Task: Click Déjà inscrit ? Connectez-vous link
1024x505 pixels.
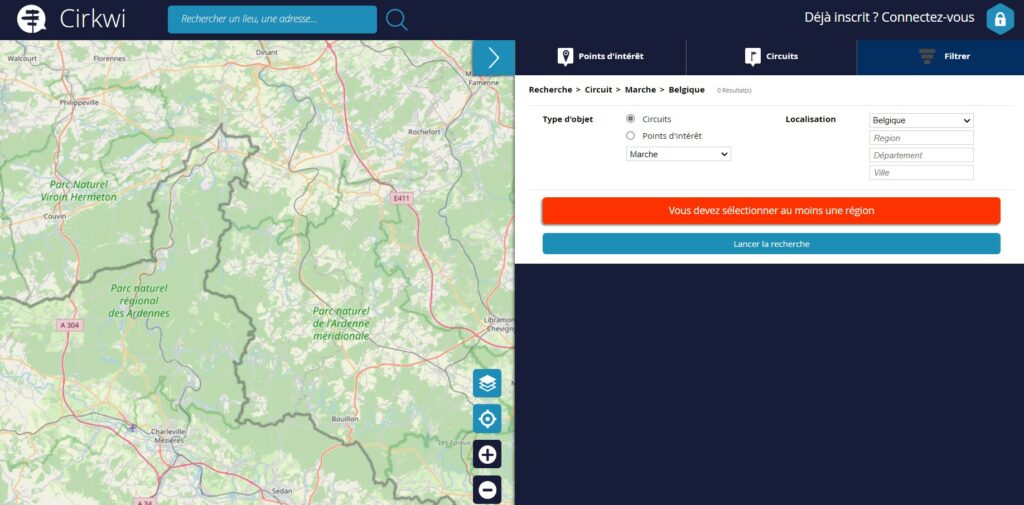Action: (x=889, y=18)
